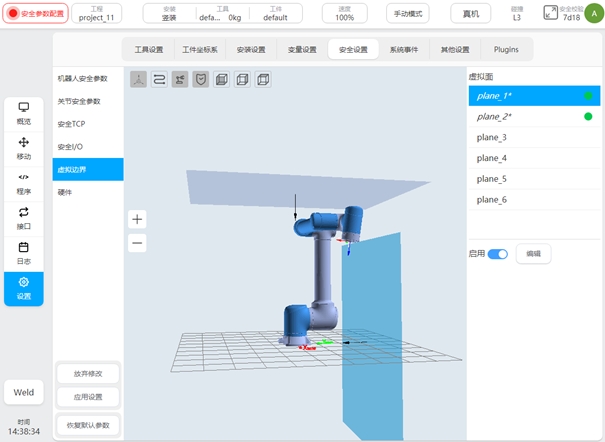
Task: Toggle the coordinate axes display icon
Action: pyautogui.click(x=138, y=80)
